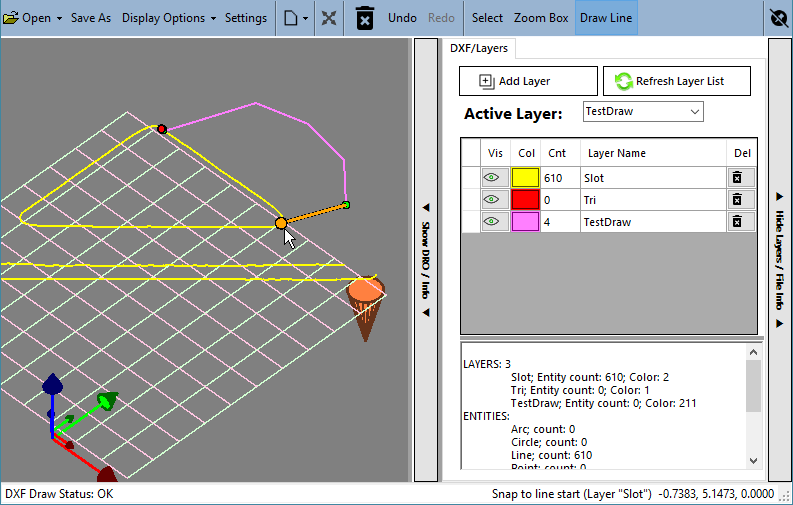Screen dimensions: 793x505
Task: Click DXF Draw Status text
Action: point(59,494)
